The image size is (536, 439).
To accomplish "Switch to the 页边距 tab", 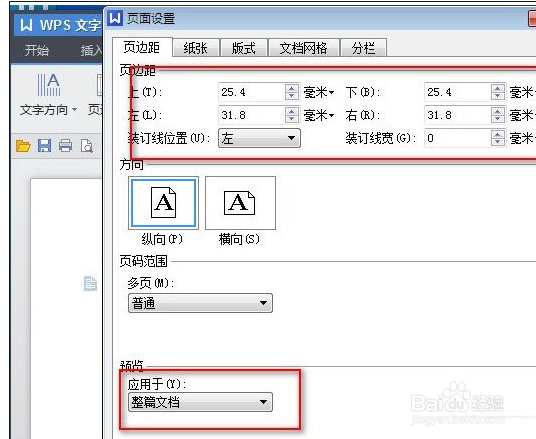I will coord(142,48).
